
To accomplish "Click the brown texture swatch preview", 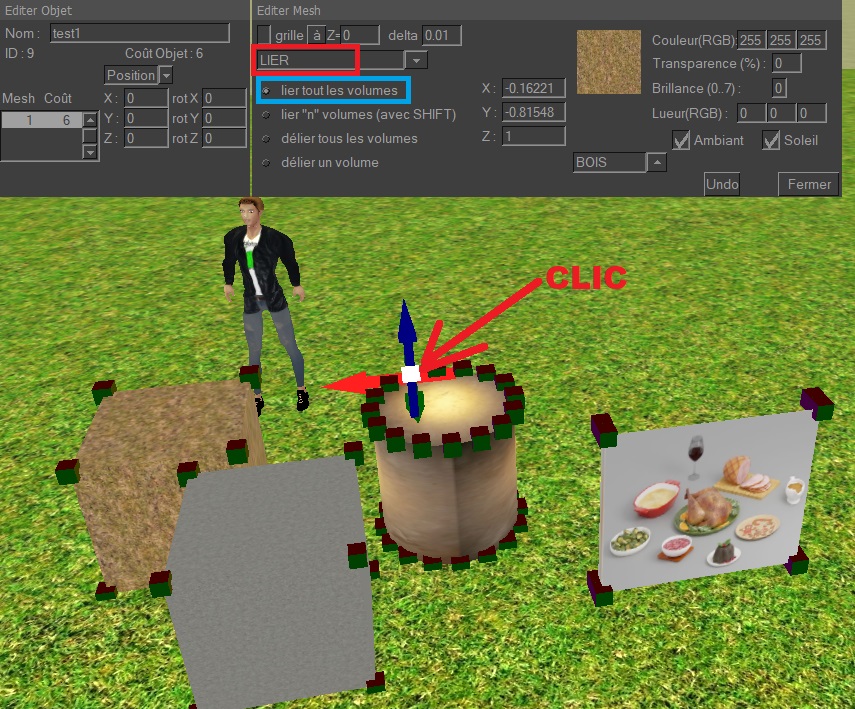I will (x=608, y=62).
